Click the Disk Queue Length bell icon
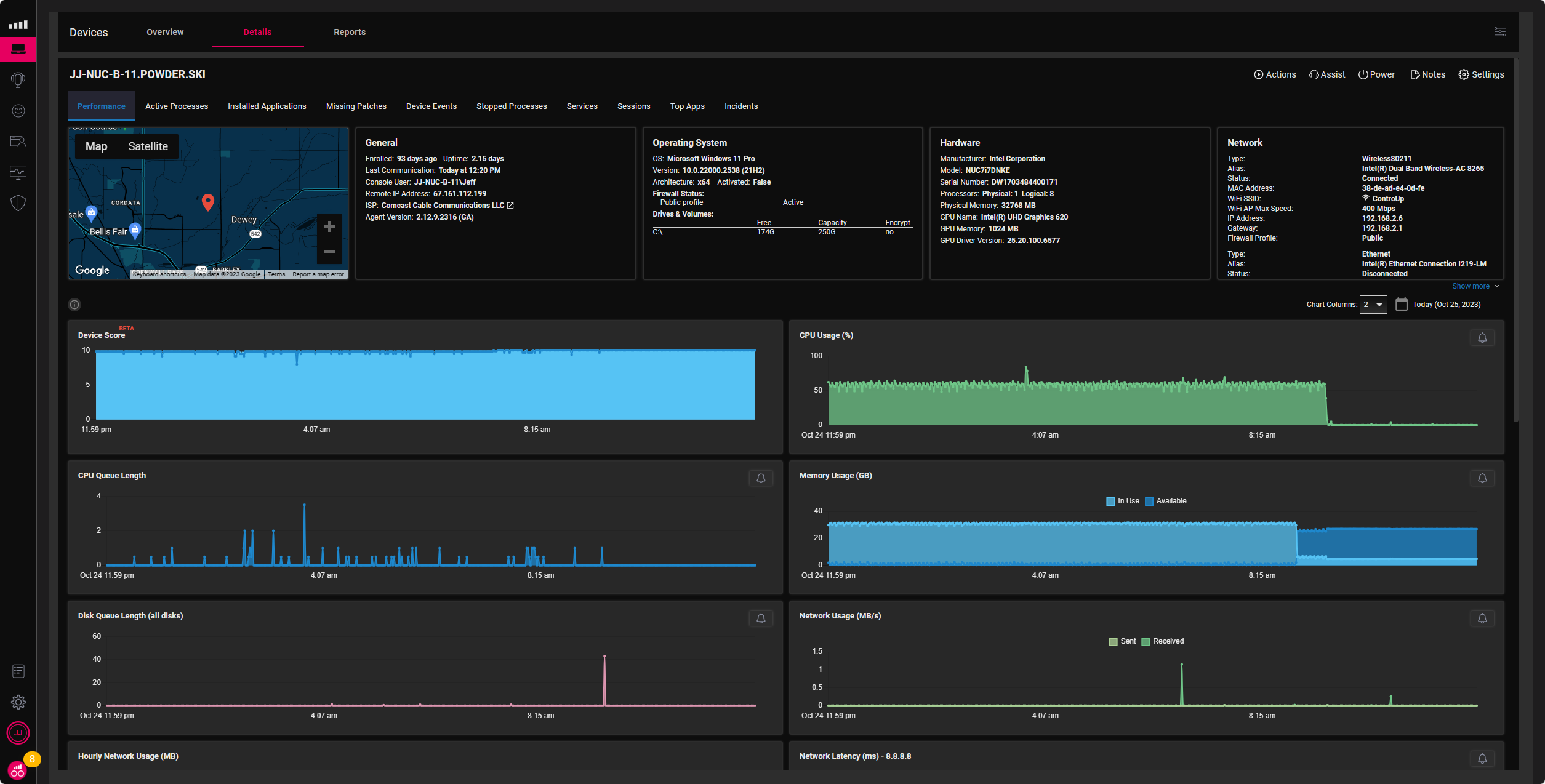1545x784 pixels. click(x=760, y=618)
